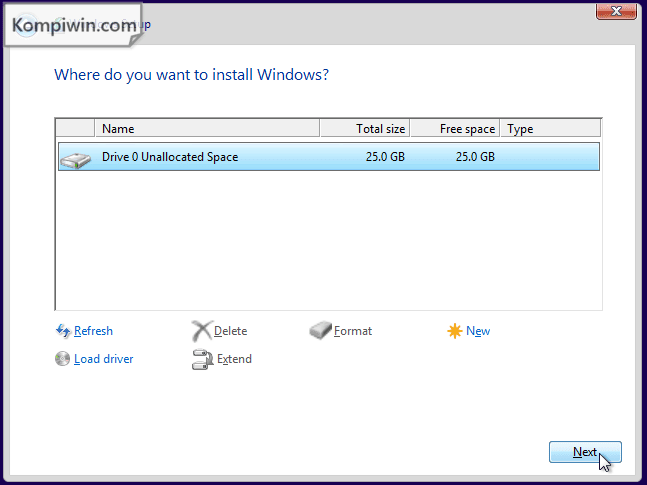Sort by the Total size column header

click(365, 129)
